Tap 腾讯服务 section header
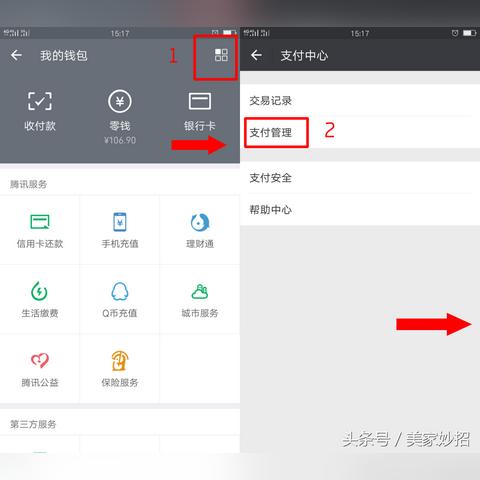 28,184
